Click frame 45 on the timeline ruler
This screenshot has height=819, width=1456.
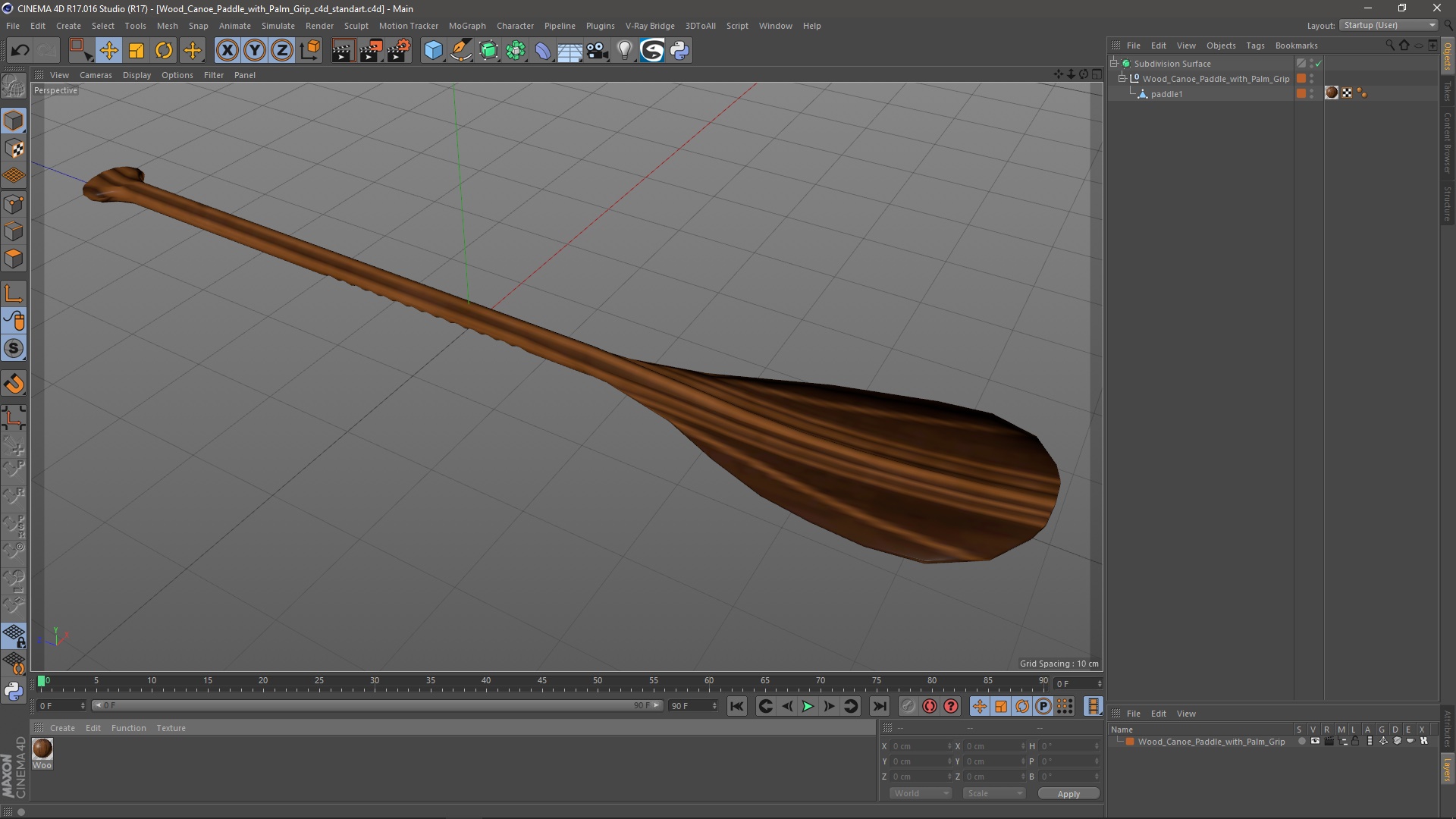point(541,681)
